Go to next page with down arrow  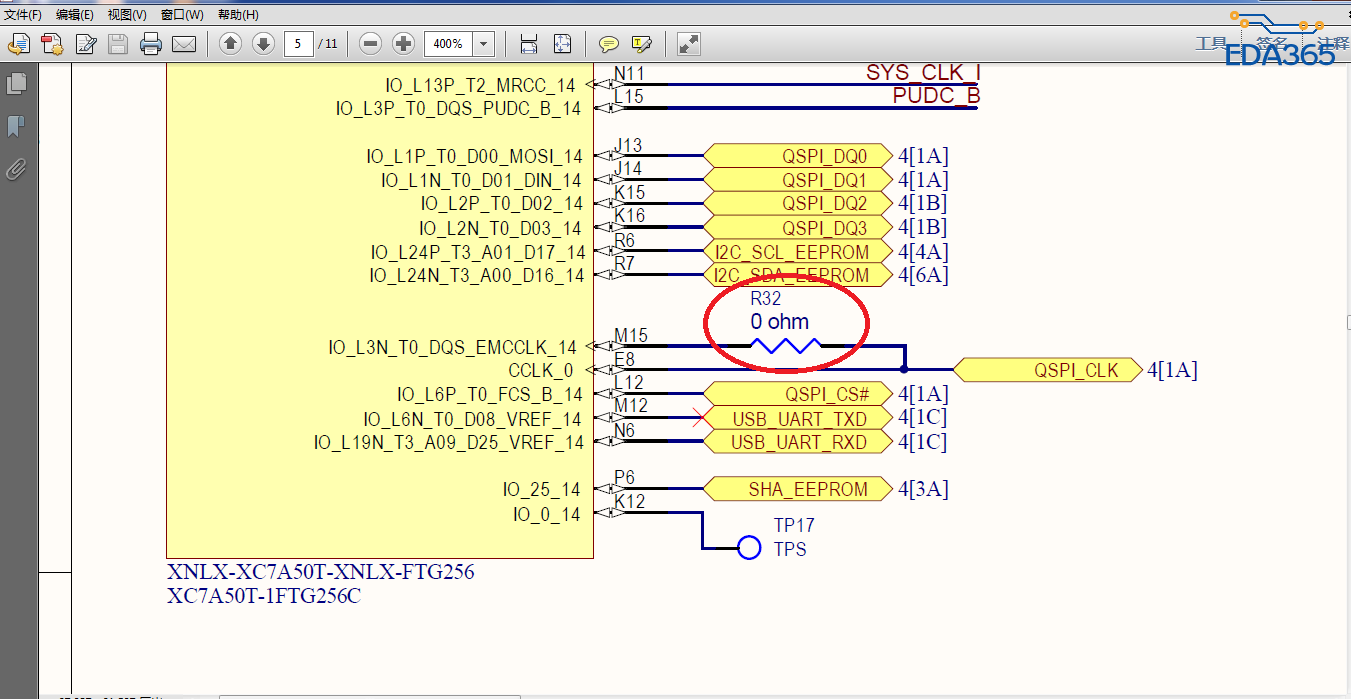(x=263, y=44)
